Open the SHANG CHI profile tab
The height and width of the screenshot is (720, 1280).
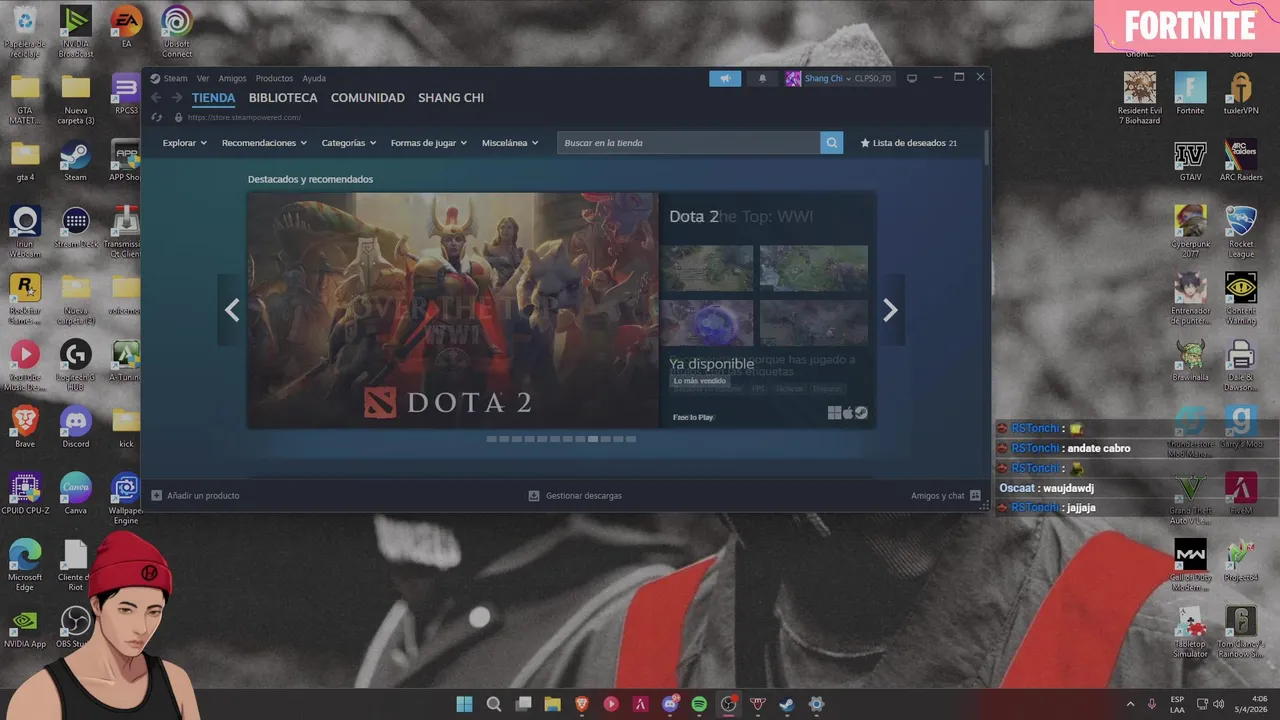tap(451, 98)
